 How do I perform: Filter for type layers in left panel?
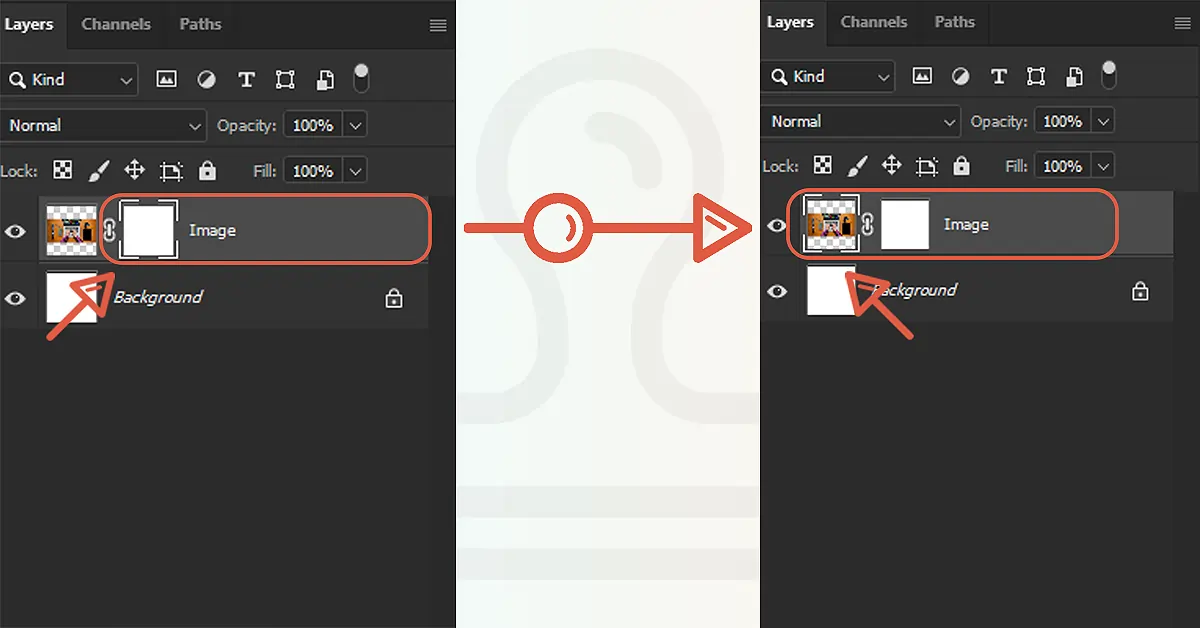tap(246, 79)
